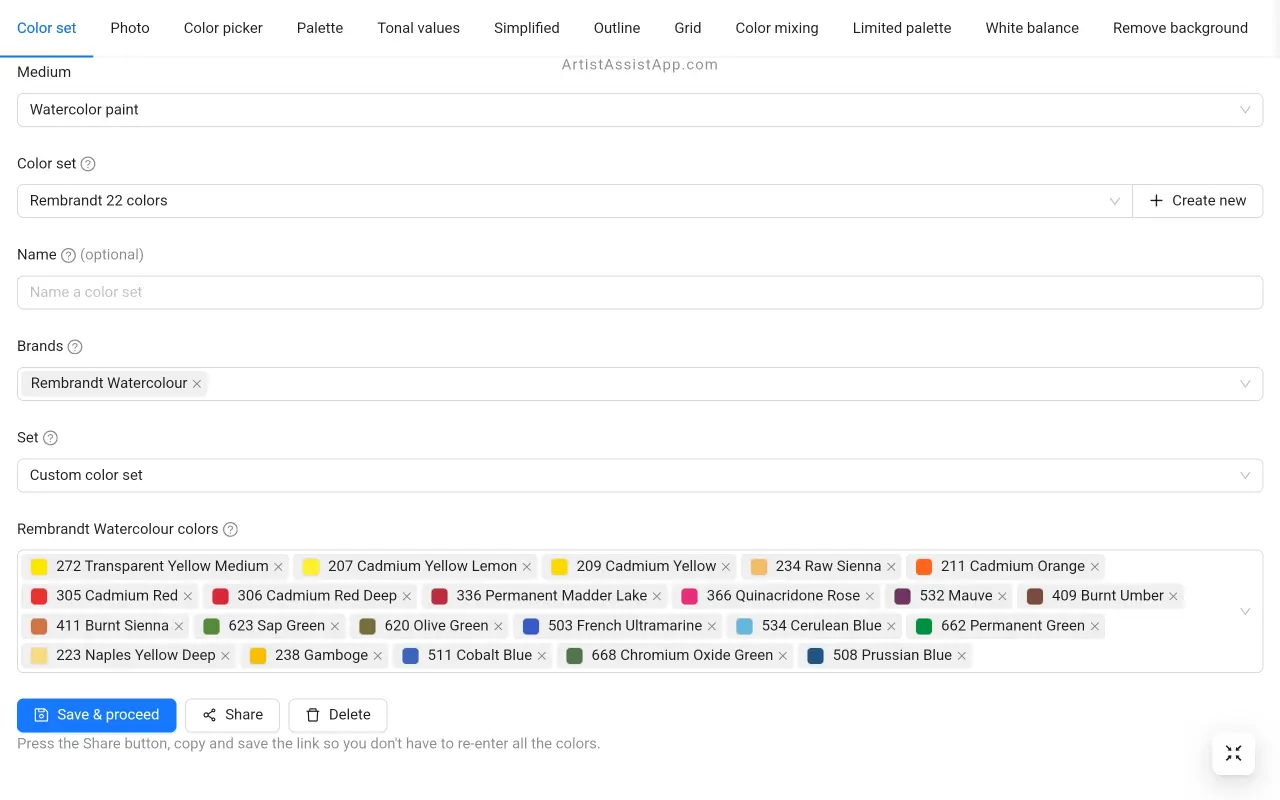Select the Outline tab
The width and height of the screenshot is (1280, 800).
[617, 28]
